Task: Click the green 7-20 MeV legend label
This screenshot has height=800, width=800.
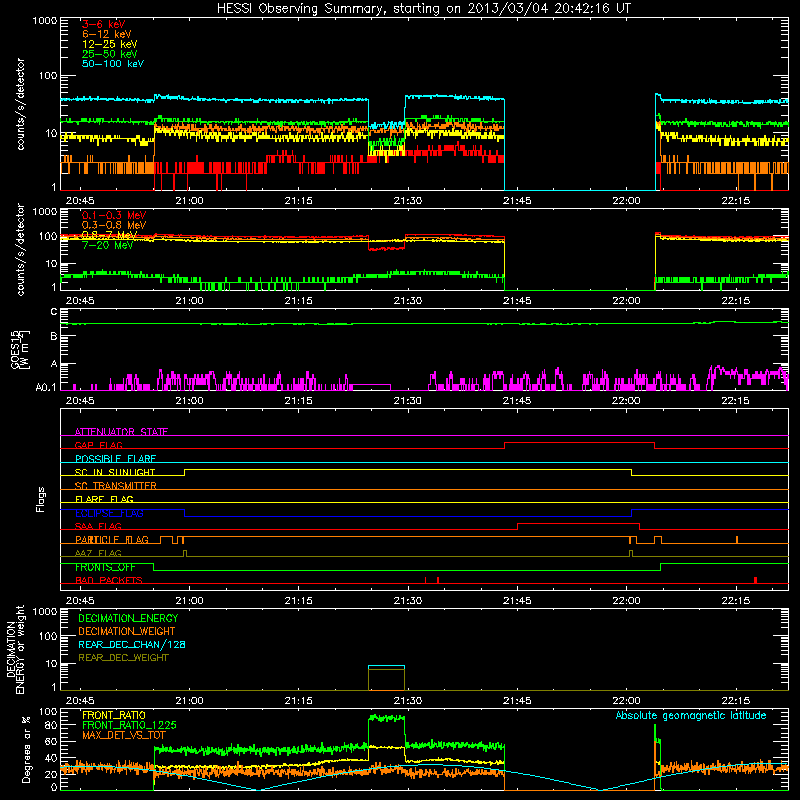Action: [108, 245]
